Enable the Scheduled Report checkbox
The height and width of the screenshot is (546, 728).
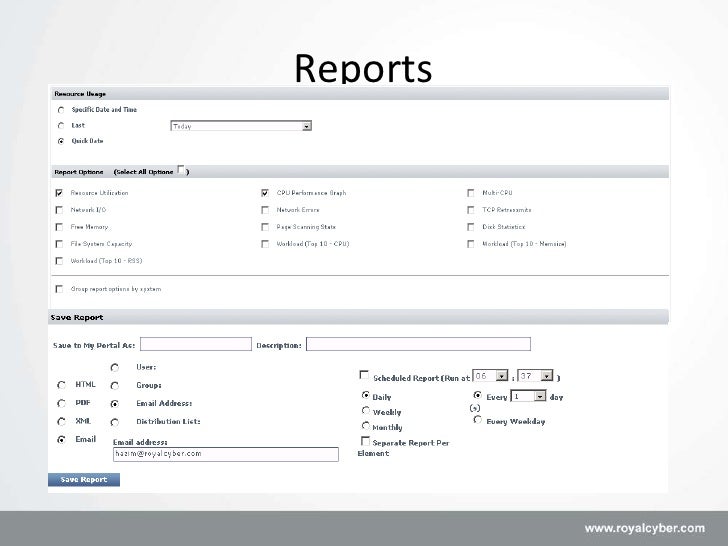[x=364, y=375]
